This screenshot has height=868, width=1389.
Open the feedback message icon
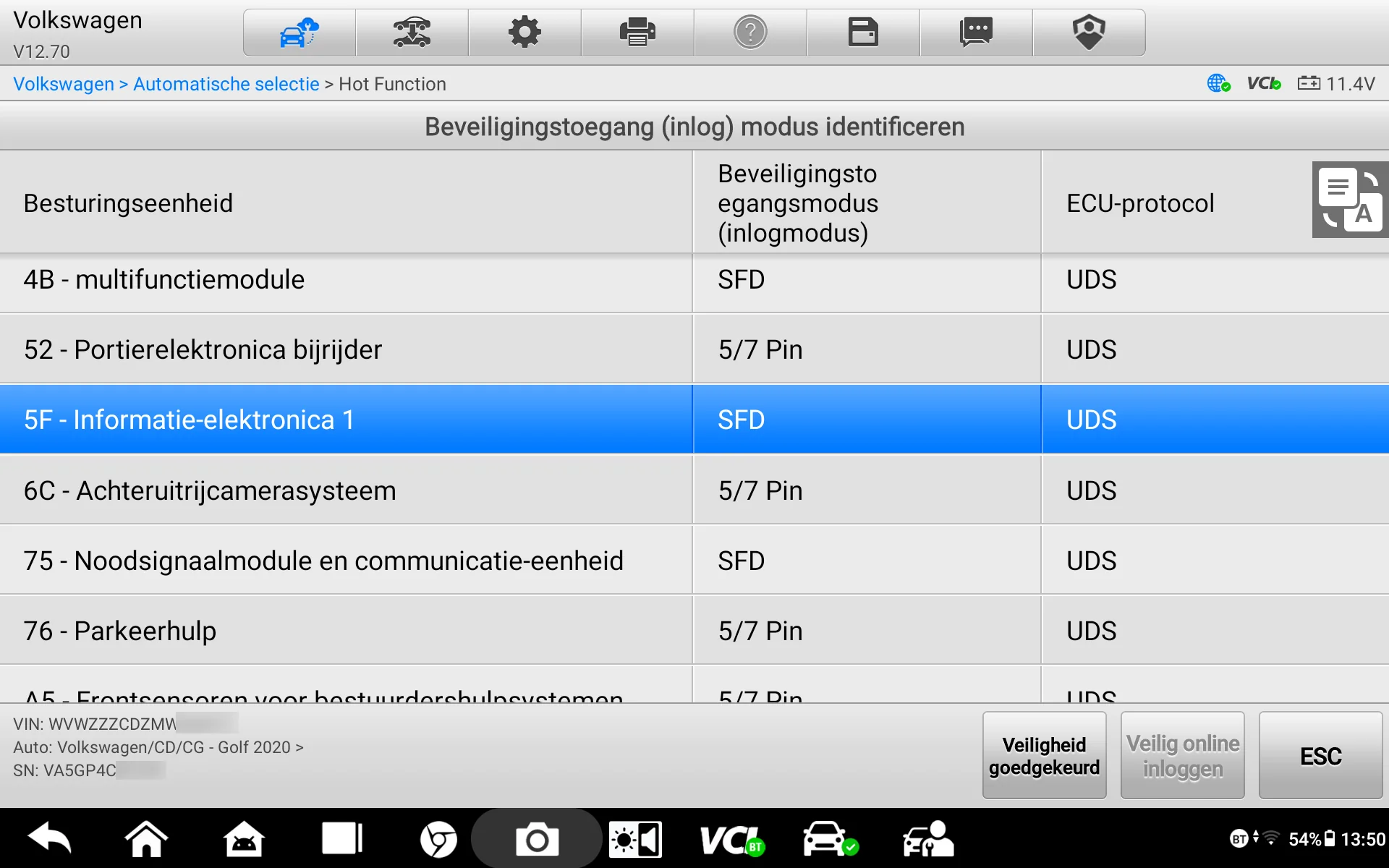(x=977, y=33)
